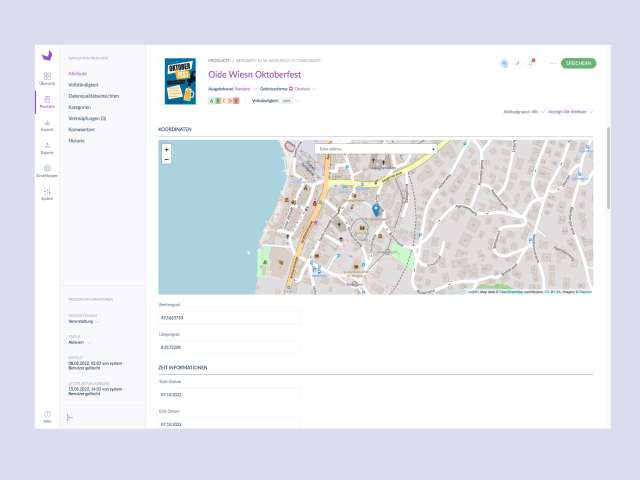Click the blue location marker on map

tap(376, 209)
